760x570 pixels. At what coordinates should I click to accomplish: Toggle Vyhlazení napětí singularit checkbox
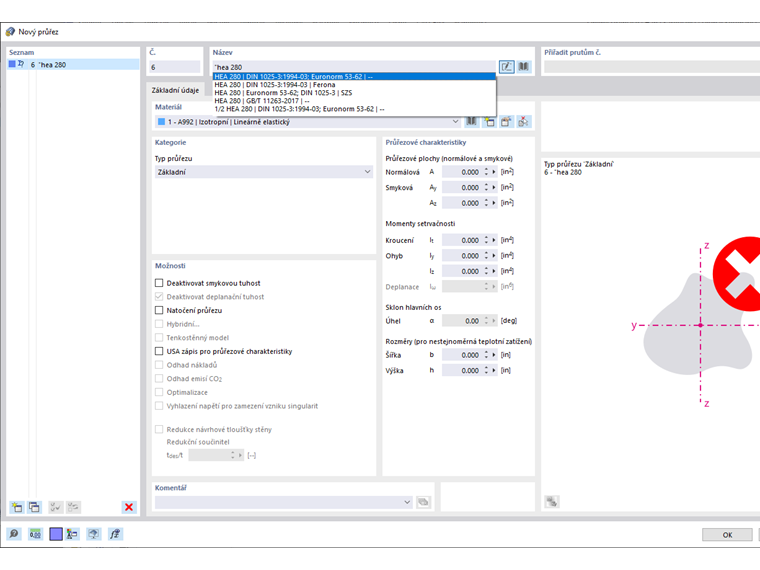tap(159, 406)
